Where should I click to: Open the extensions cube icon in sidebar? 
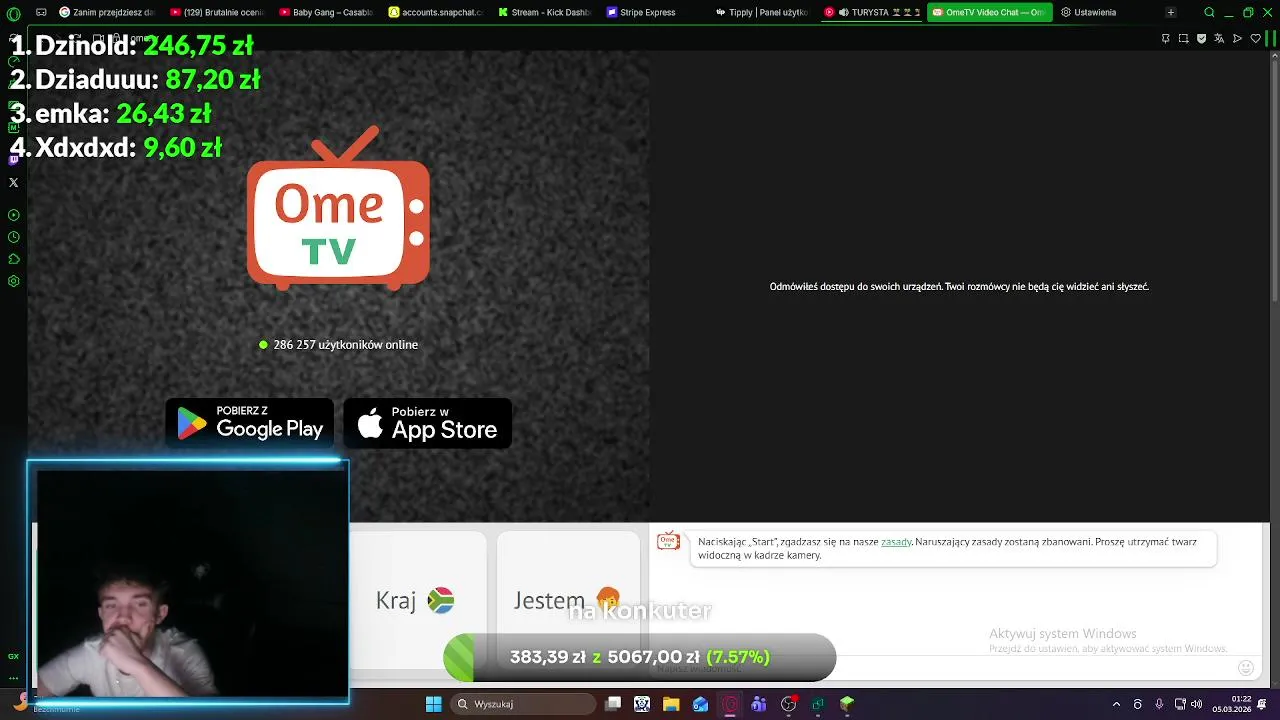point(13,259)
